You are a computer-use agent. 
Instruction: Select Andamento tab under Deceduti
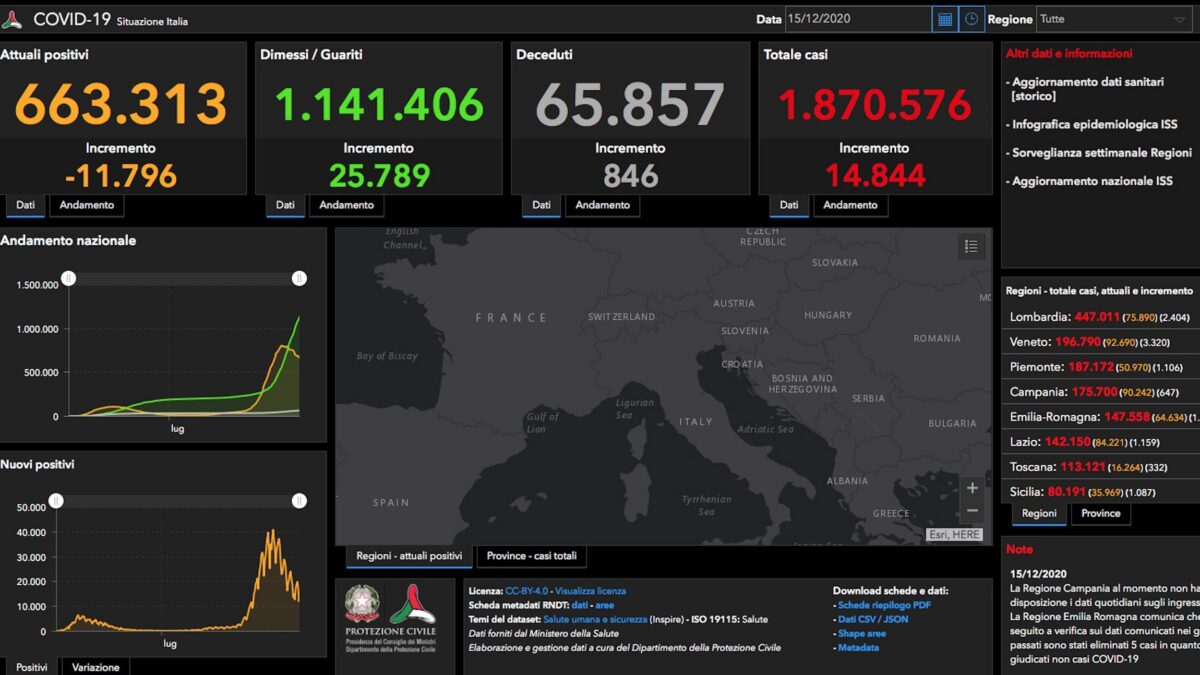(603, 205)
